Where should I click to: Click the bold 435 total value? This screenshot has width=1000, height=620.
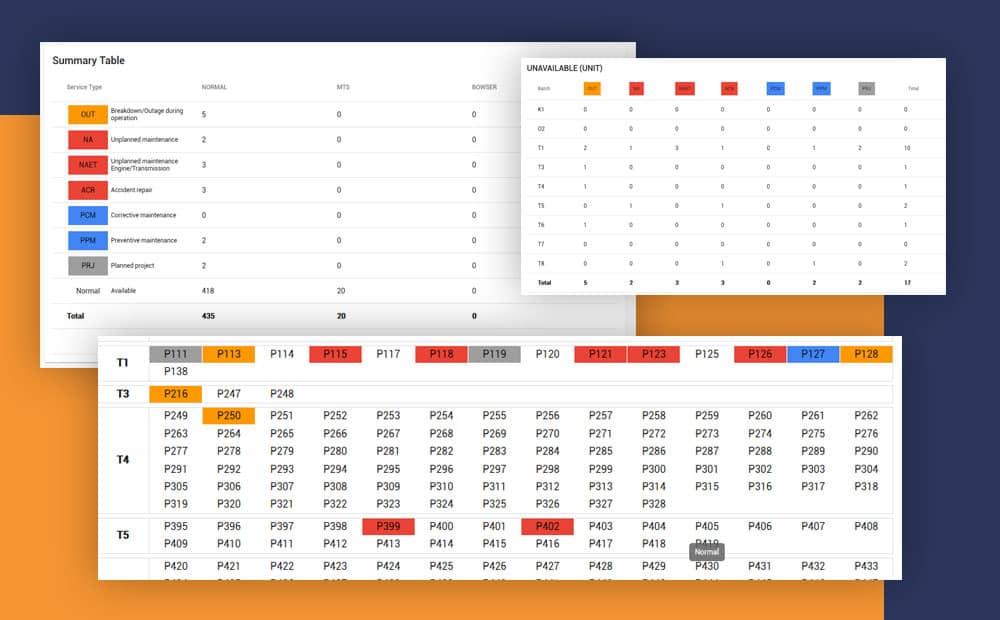coord(209,316)
